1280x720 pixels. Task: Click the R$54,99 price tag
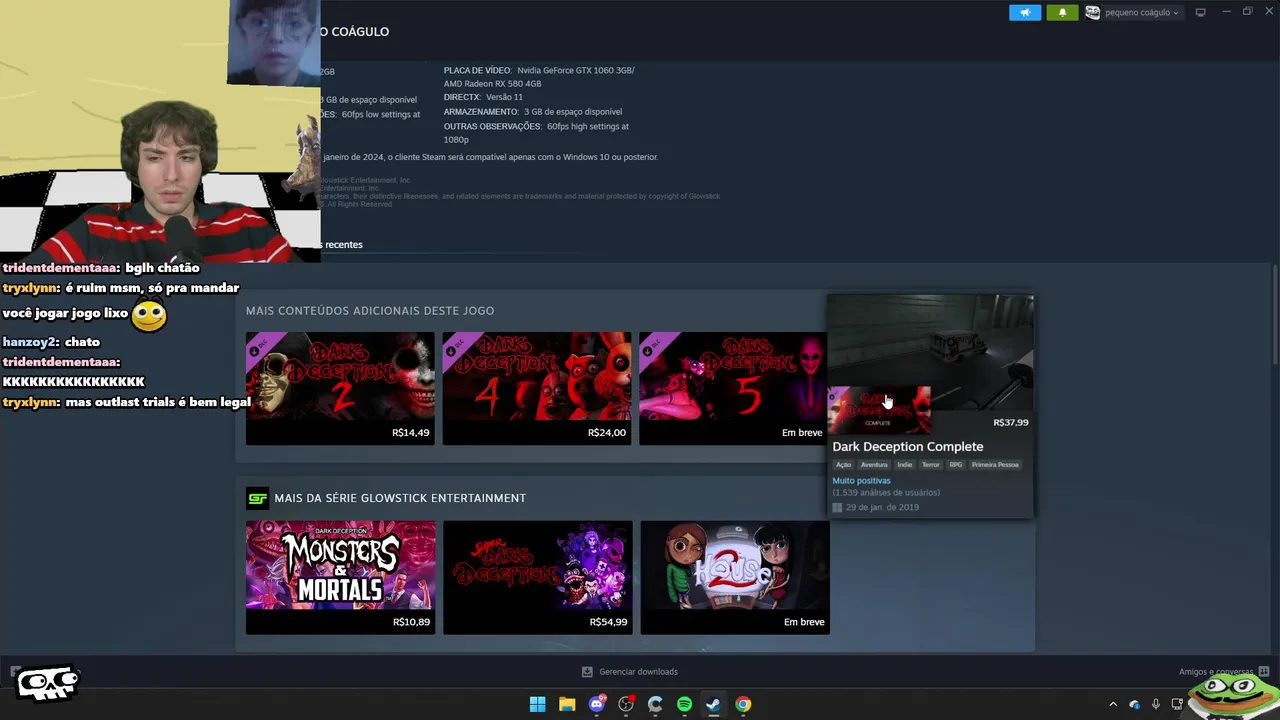(608, 622)
